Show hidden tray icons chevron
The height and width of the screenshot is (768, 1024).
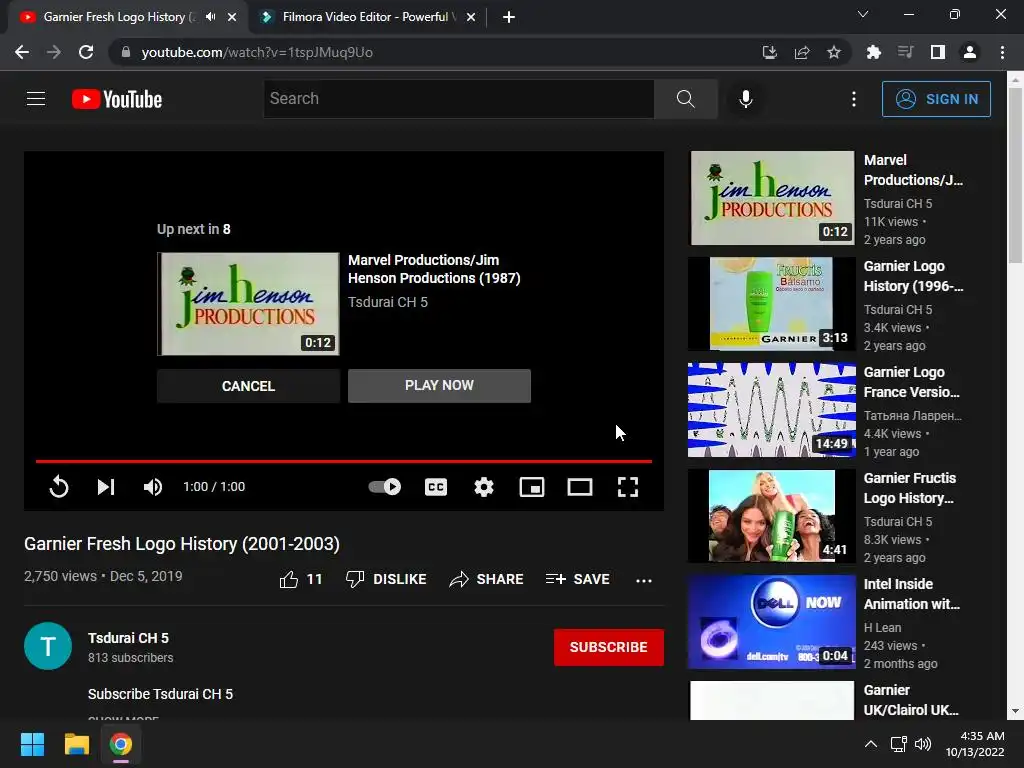coord(871,744)
